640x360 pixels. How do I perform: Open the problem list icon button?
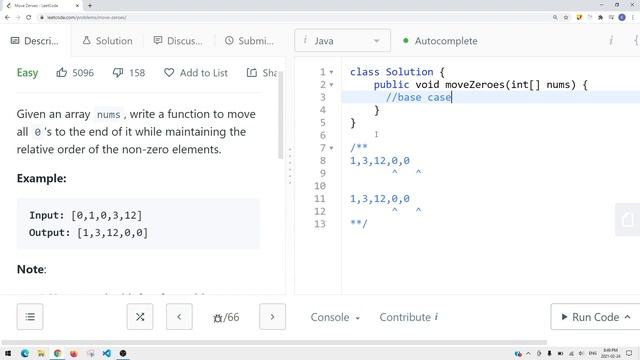[30, 317]
